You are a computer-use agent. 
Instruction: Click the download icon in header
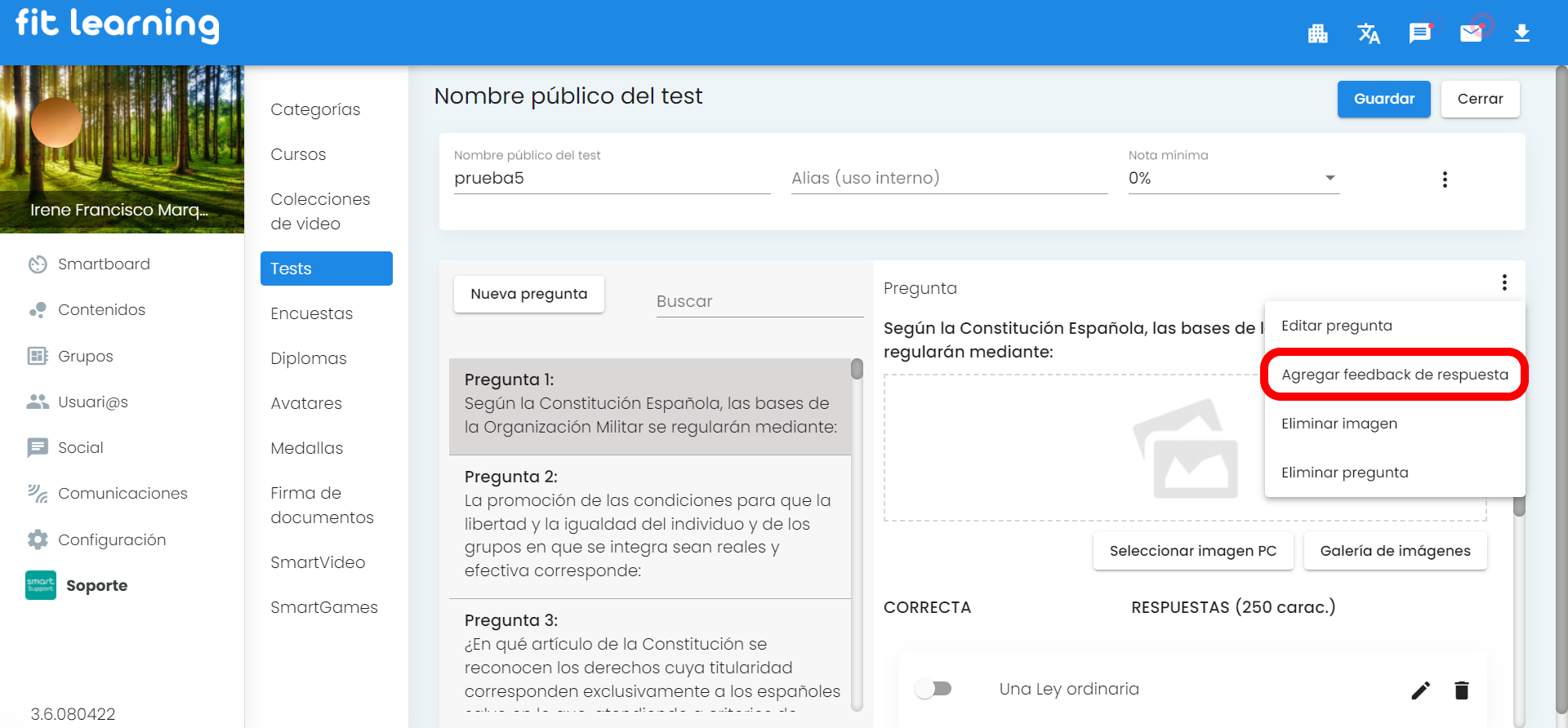tap(1521, 33)
